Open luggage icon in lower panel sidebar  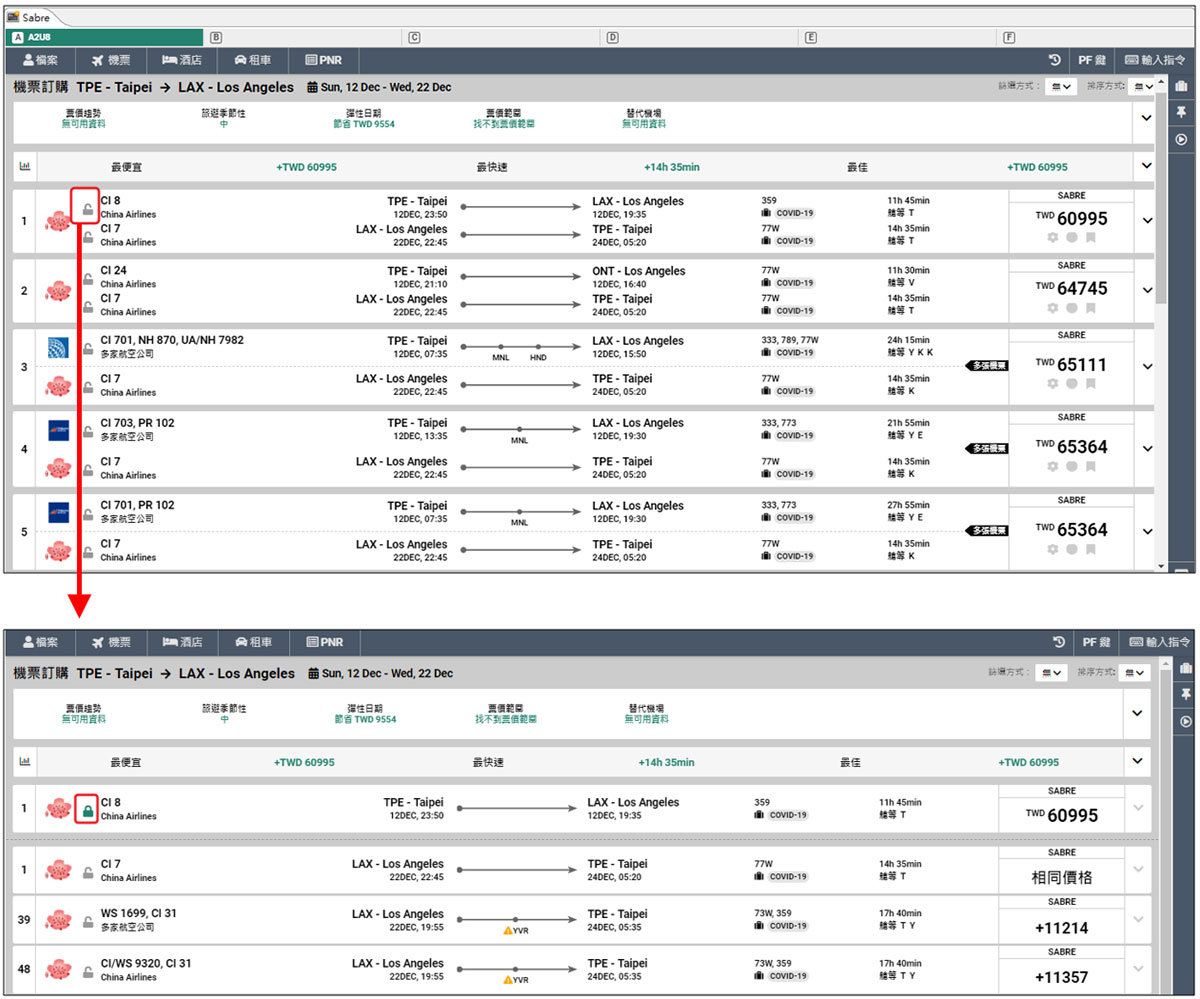[1186, 668]
